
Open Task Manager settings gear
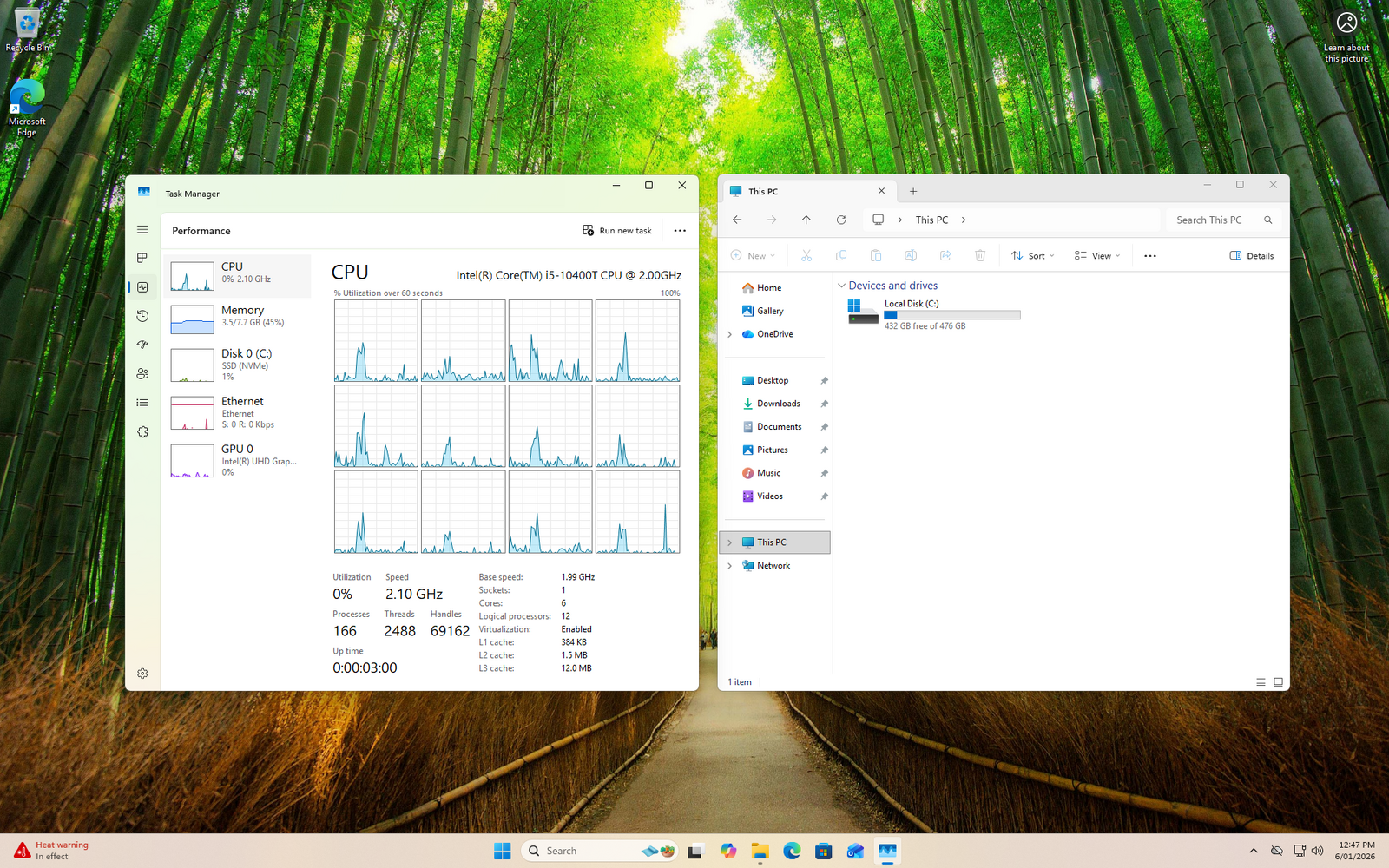tap(142, 674)
